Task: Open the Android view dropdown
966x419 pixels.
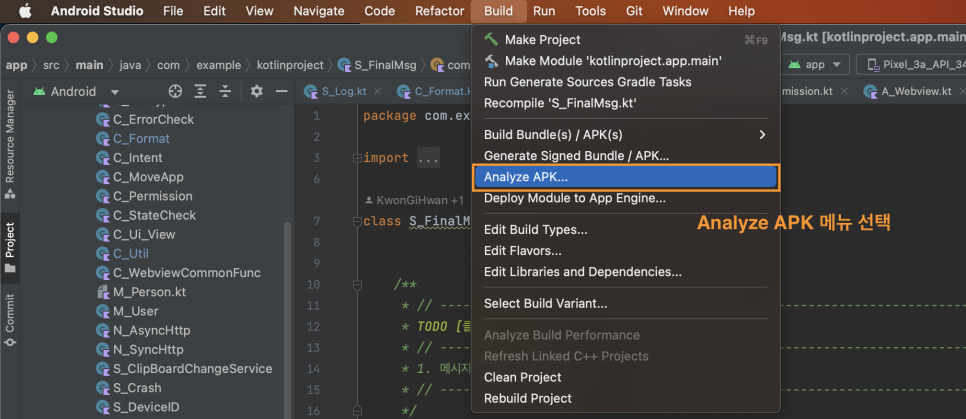Action: point(76,91)
